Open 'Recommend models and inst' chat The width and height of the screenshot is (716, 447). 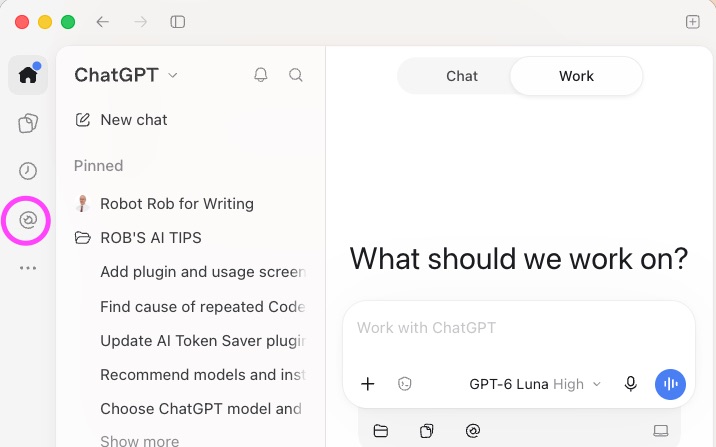point(203,374)
